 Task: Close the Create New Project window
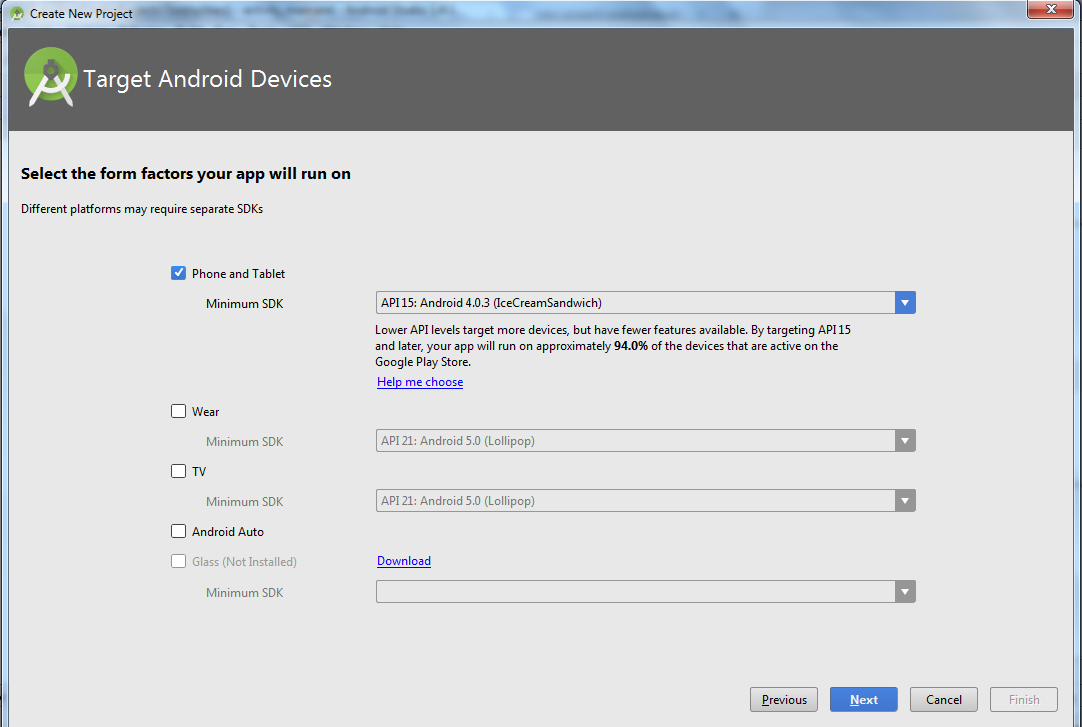coord(1052,9)
